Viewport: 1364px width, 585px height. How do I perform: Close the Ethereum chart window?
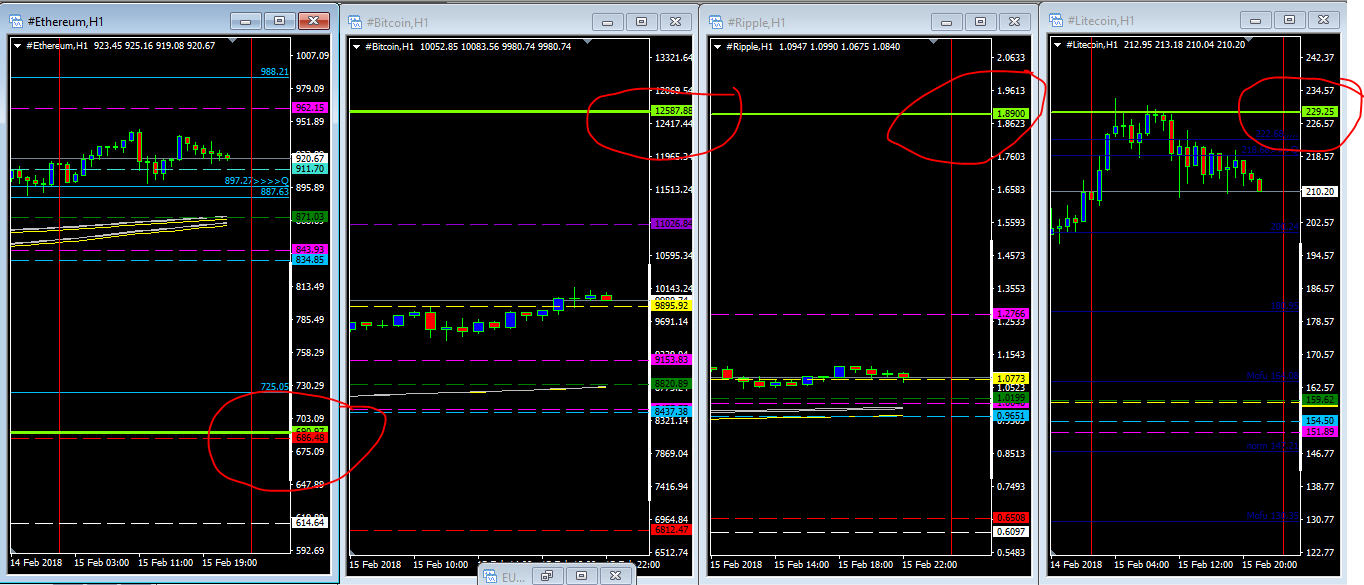[x=314, y=20]
